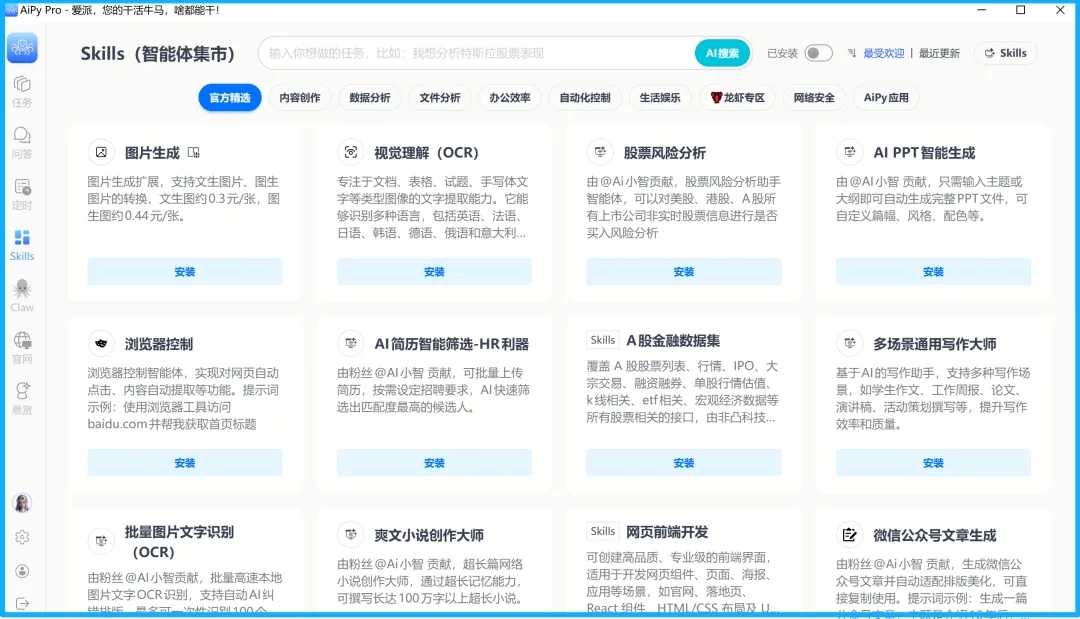Select the 官方精选 category tab
1080x619 pixels.
point(229,98)
